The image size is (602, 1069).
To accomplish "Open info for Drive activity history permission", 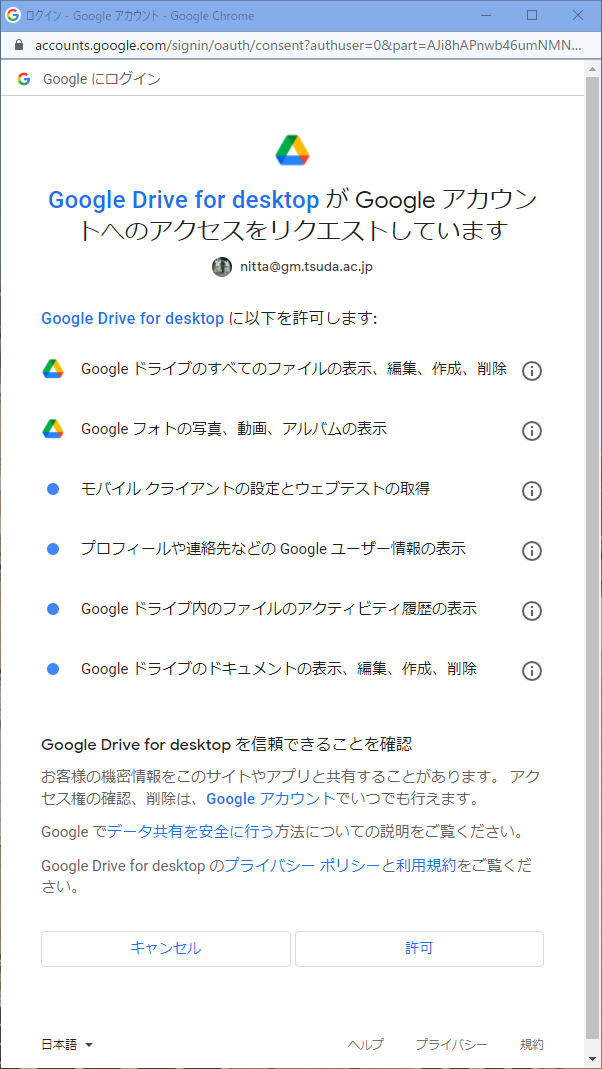I will pos(532,611).
